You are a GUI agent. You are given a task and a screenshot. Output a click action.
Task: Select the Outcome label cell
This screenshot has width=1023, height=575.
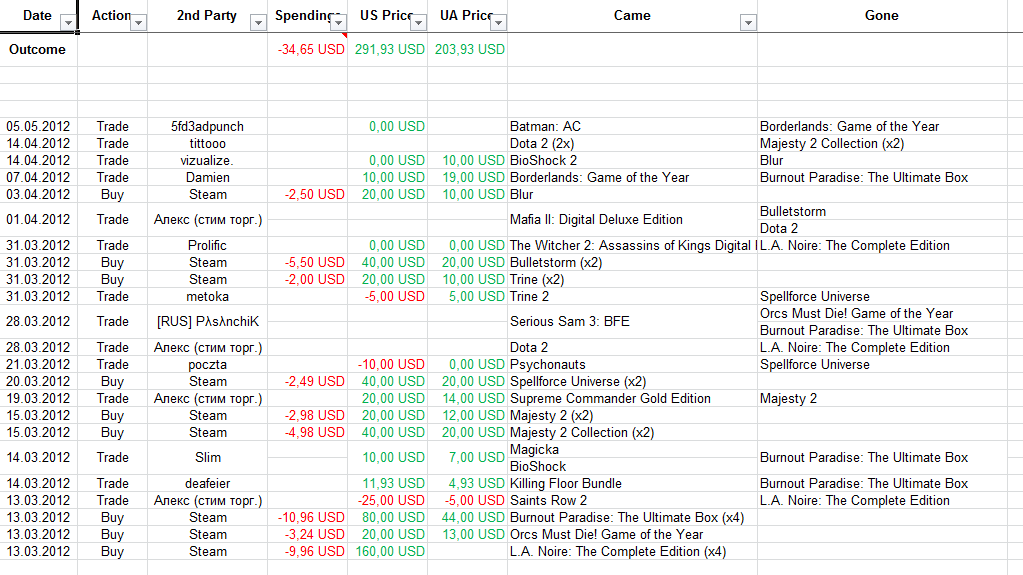point(38,50)
